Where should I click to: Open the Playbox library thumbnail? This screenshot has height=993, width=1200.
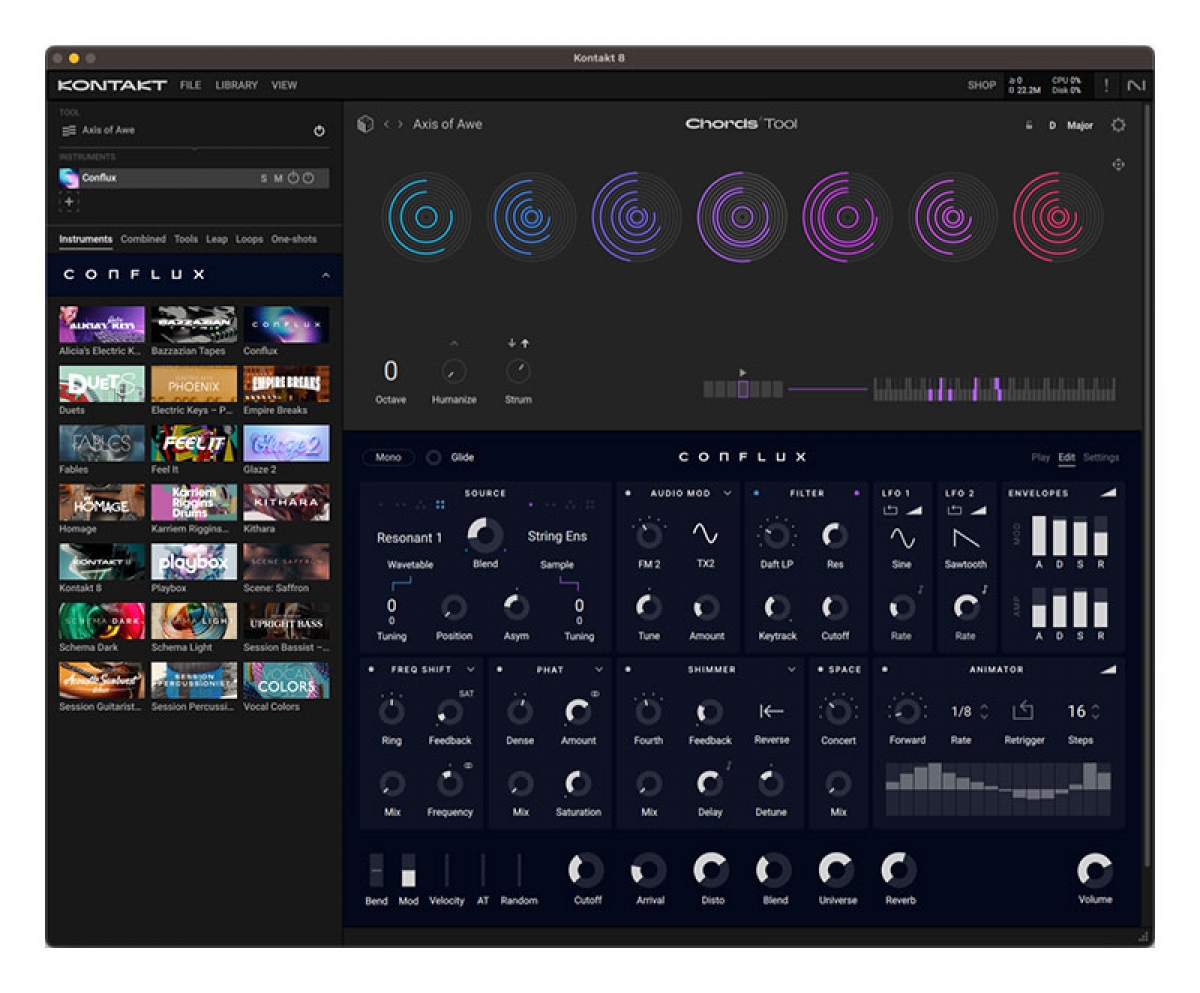pos(194,562)
